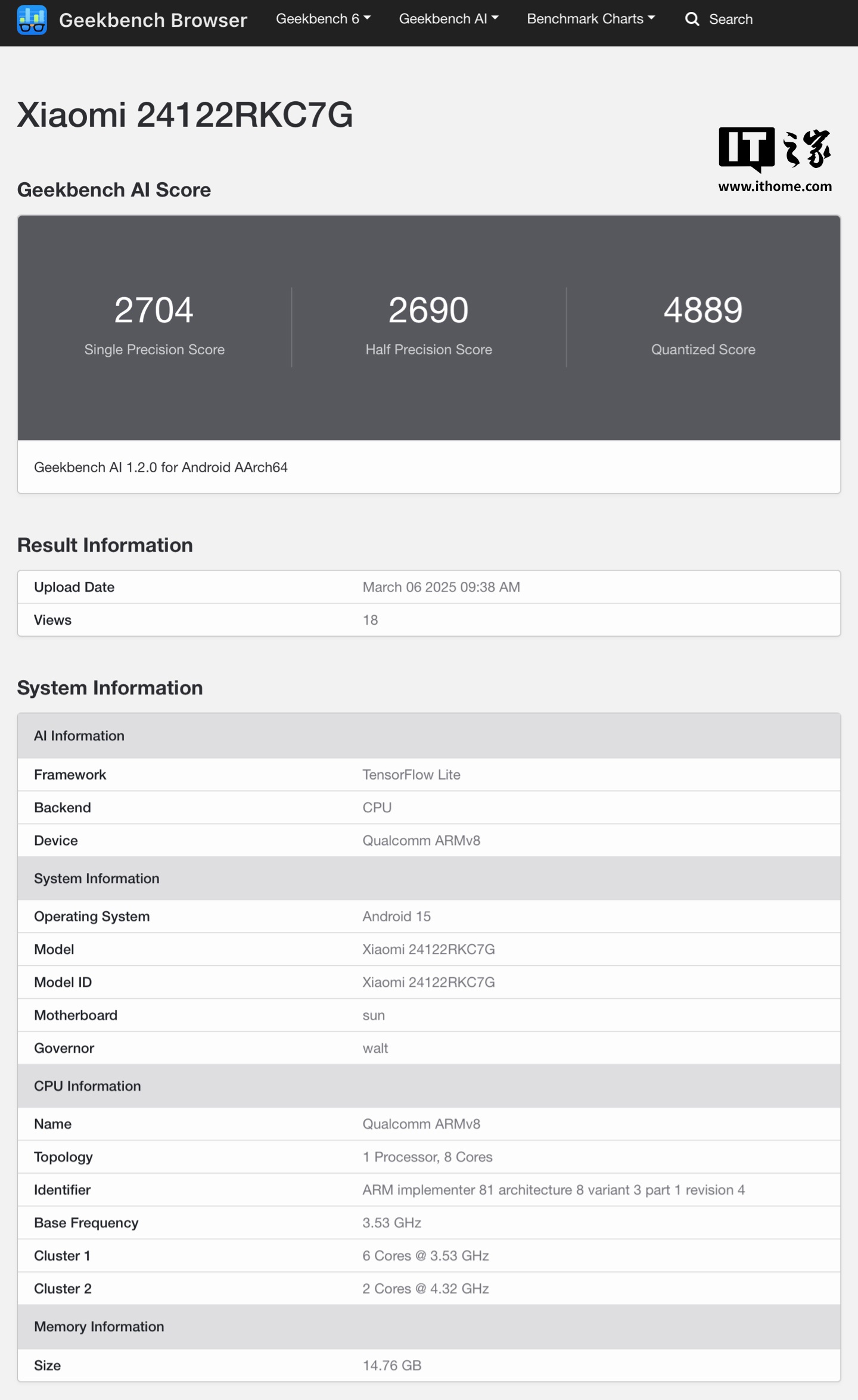Click the Half Precision Score value 2690
This screenshot has width=858, height=1400.
[428, 310]
